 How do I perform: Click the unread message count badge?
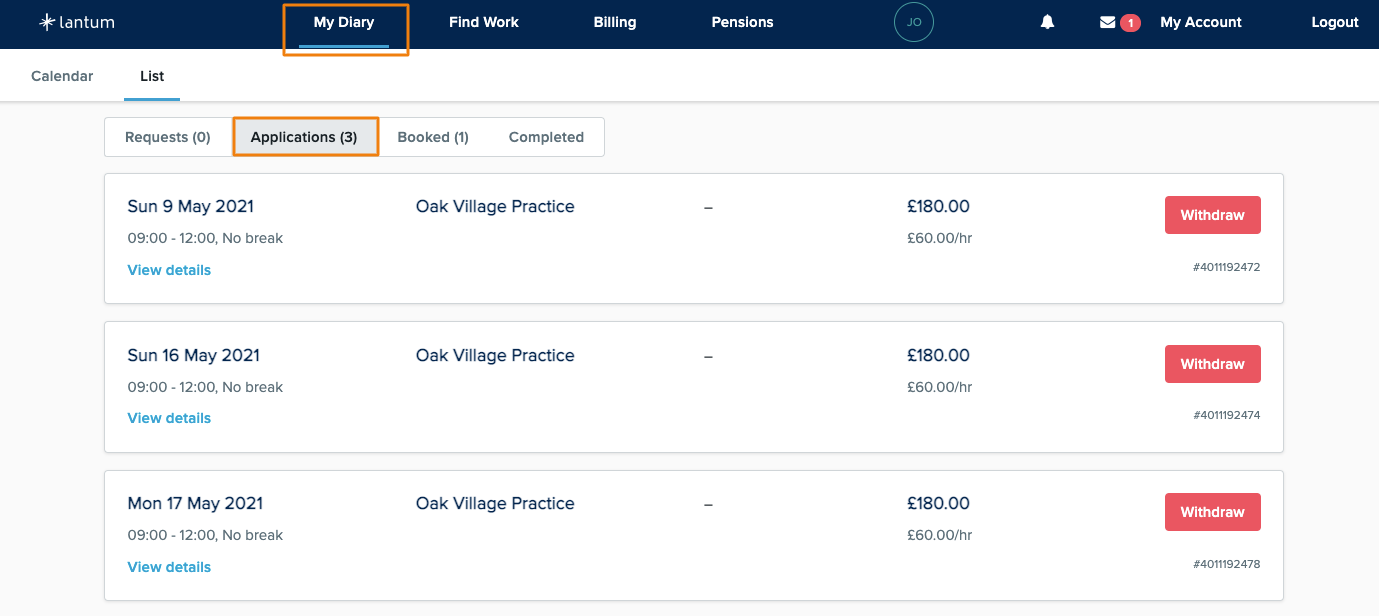pos(1130,23)
